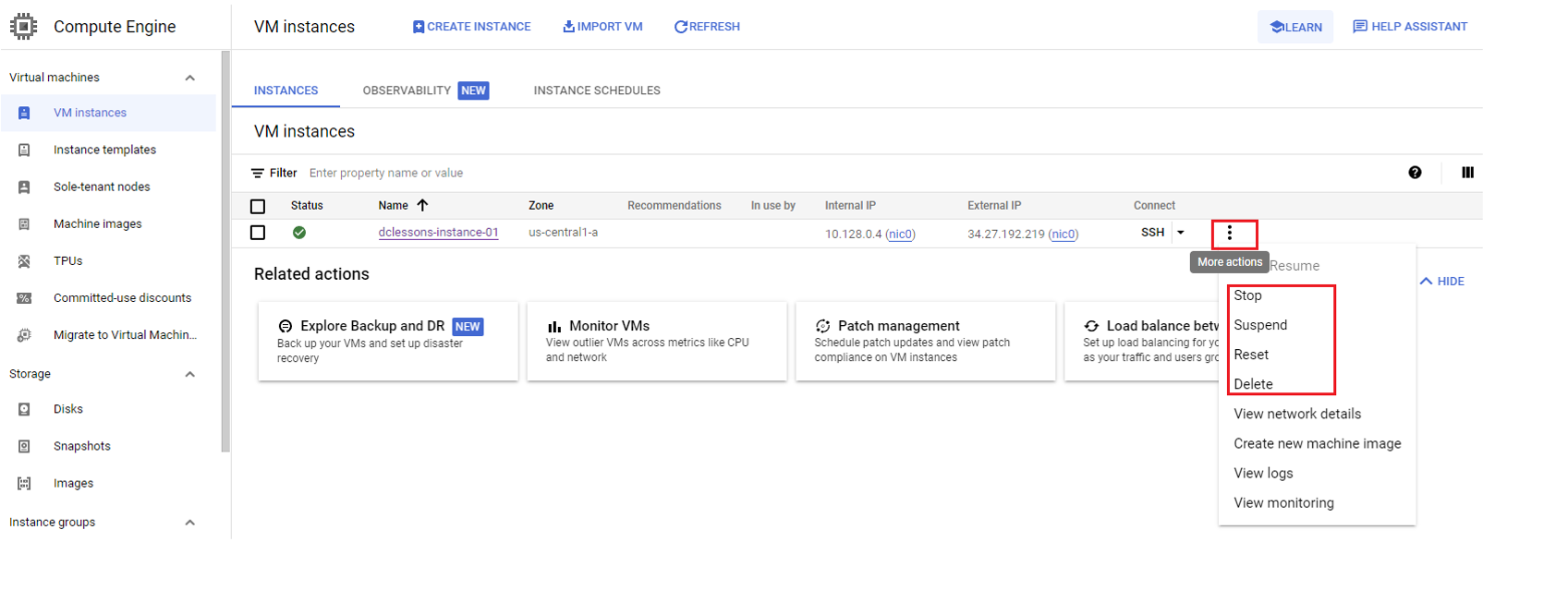Click the Compute Engine chip logo icon
This screenshot has height=602, width=1568.
pos(23,26)
